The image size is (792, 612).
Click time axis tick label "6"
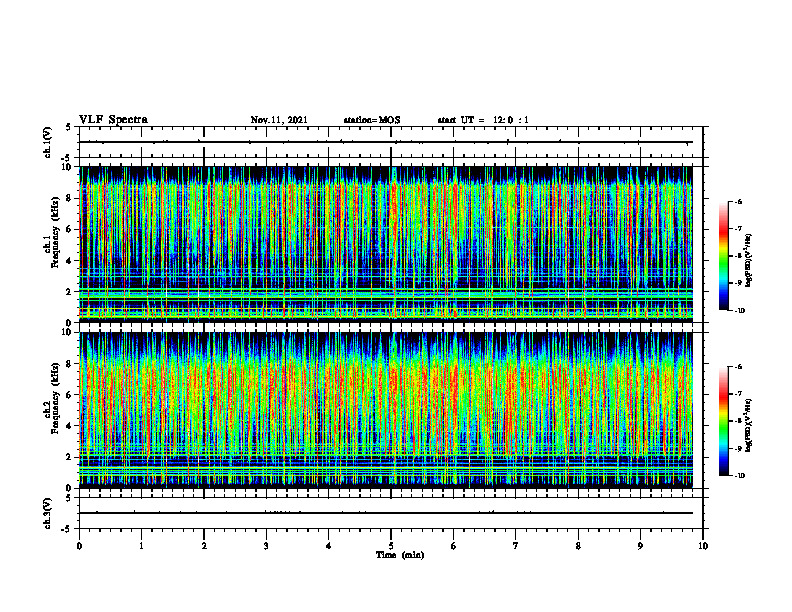454,546
